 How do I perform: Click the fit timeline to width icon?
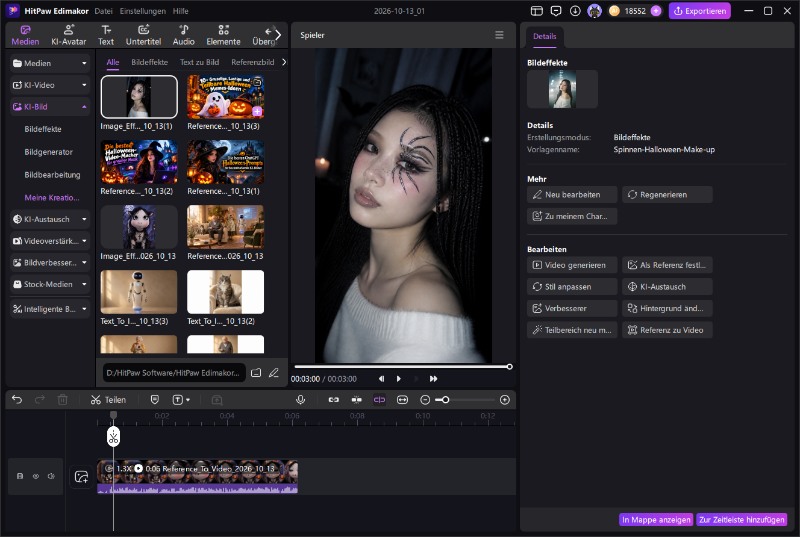point(402,400)
